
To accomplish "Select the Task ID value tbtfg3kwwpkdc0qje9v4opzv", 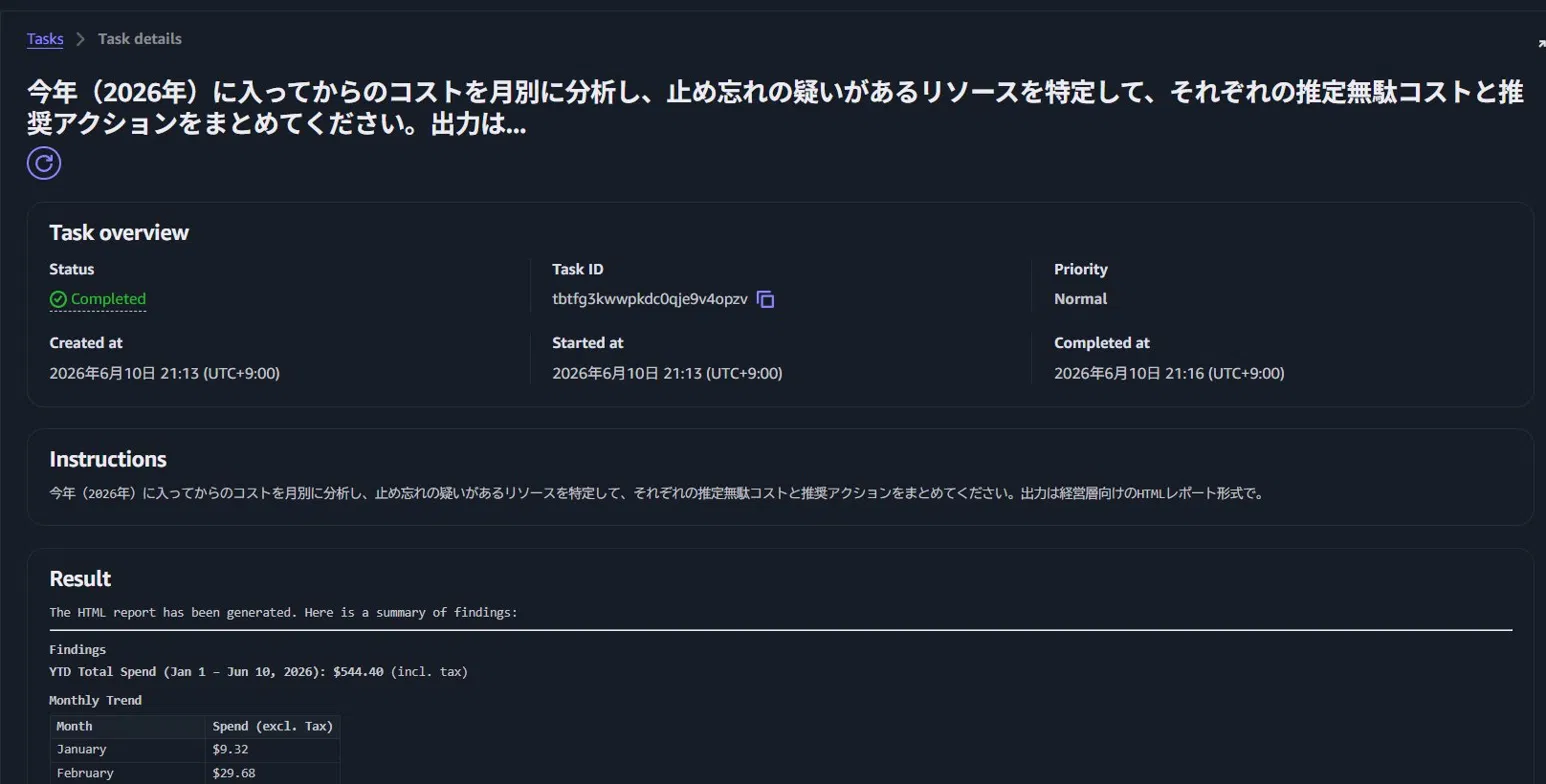I will 650,299.
